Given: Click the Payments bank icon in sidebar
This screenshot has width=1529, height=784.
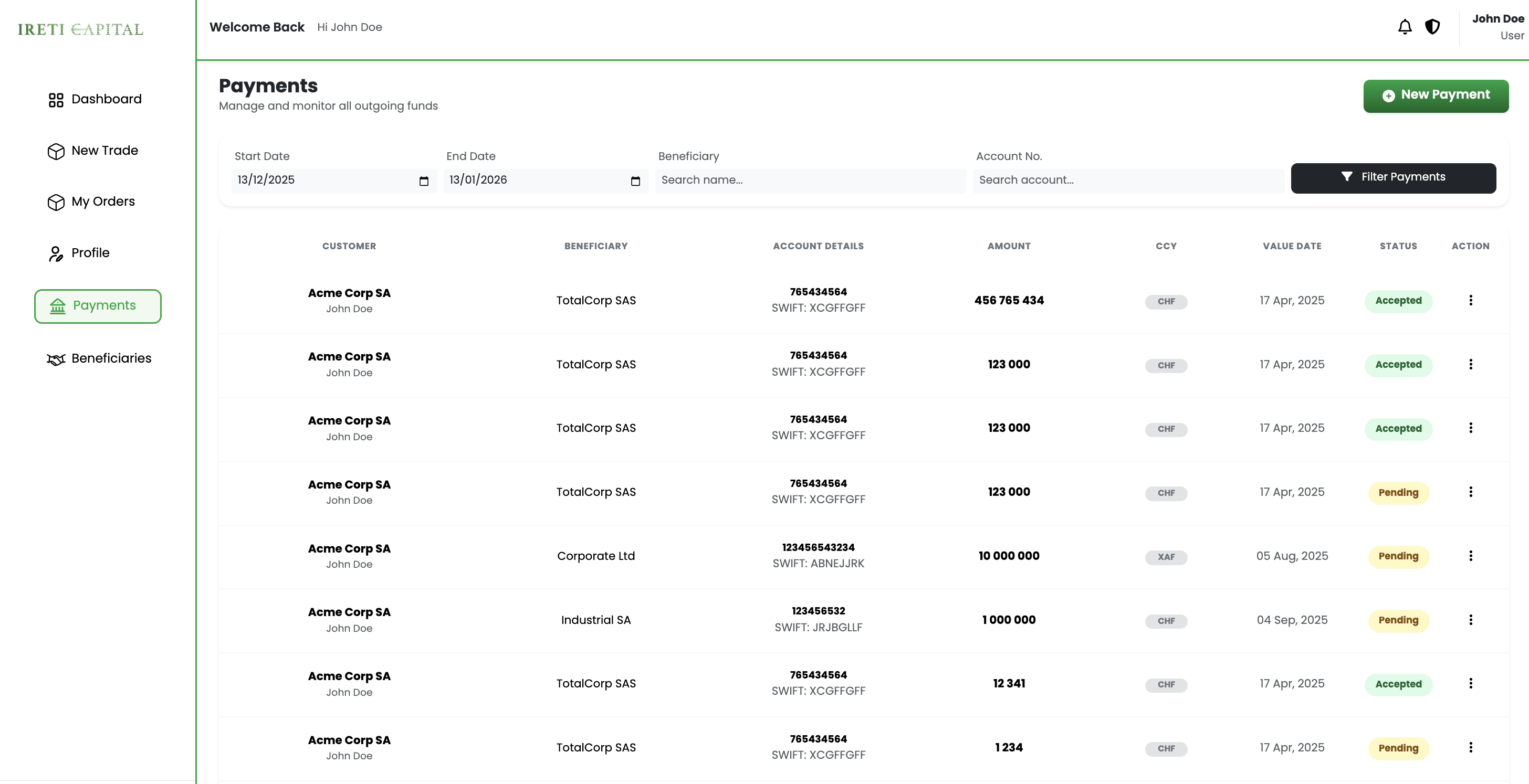Looking at the screenshot, I should (58, 306).
